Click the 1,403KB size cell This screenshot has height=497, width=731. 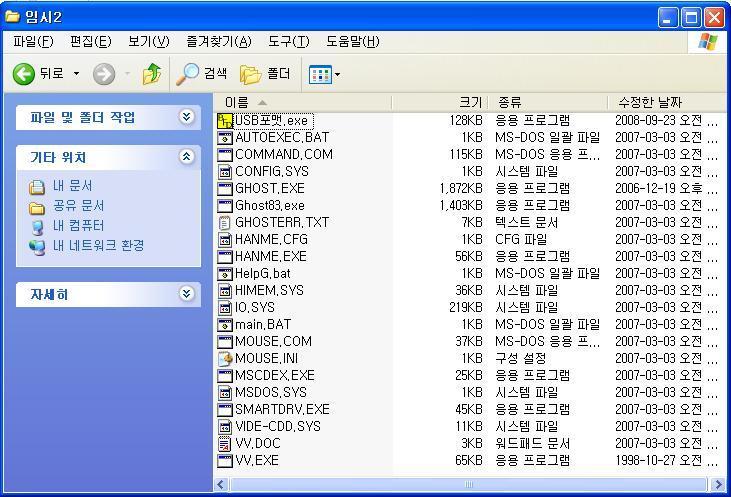pyautogui.click(x=461, y=206)
